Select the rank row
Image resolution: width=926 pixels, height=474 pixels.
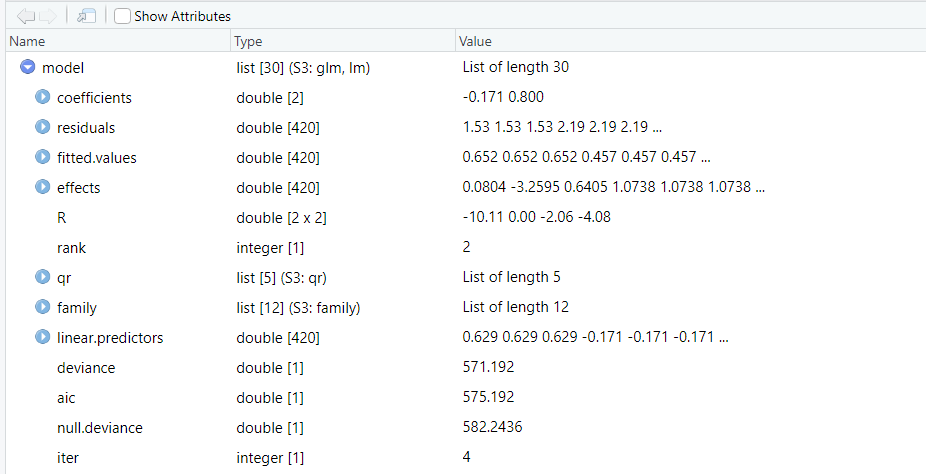[x=72, y=247]
